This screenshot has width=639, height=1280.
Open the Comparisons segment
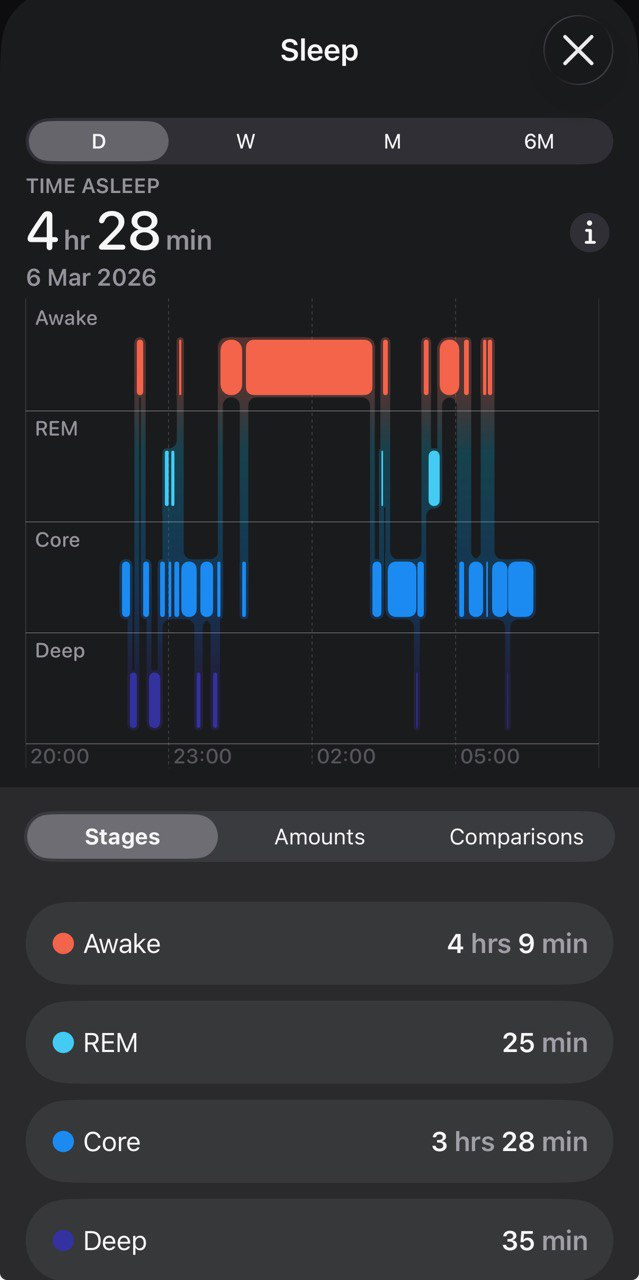[516, 837]
